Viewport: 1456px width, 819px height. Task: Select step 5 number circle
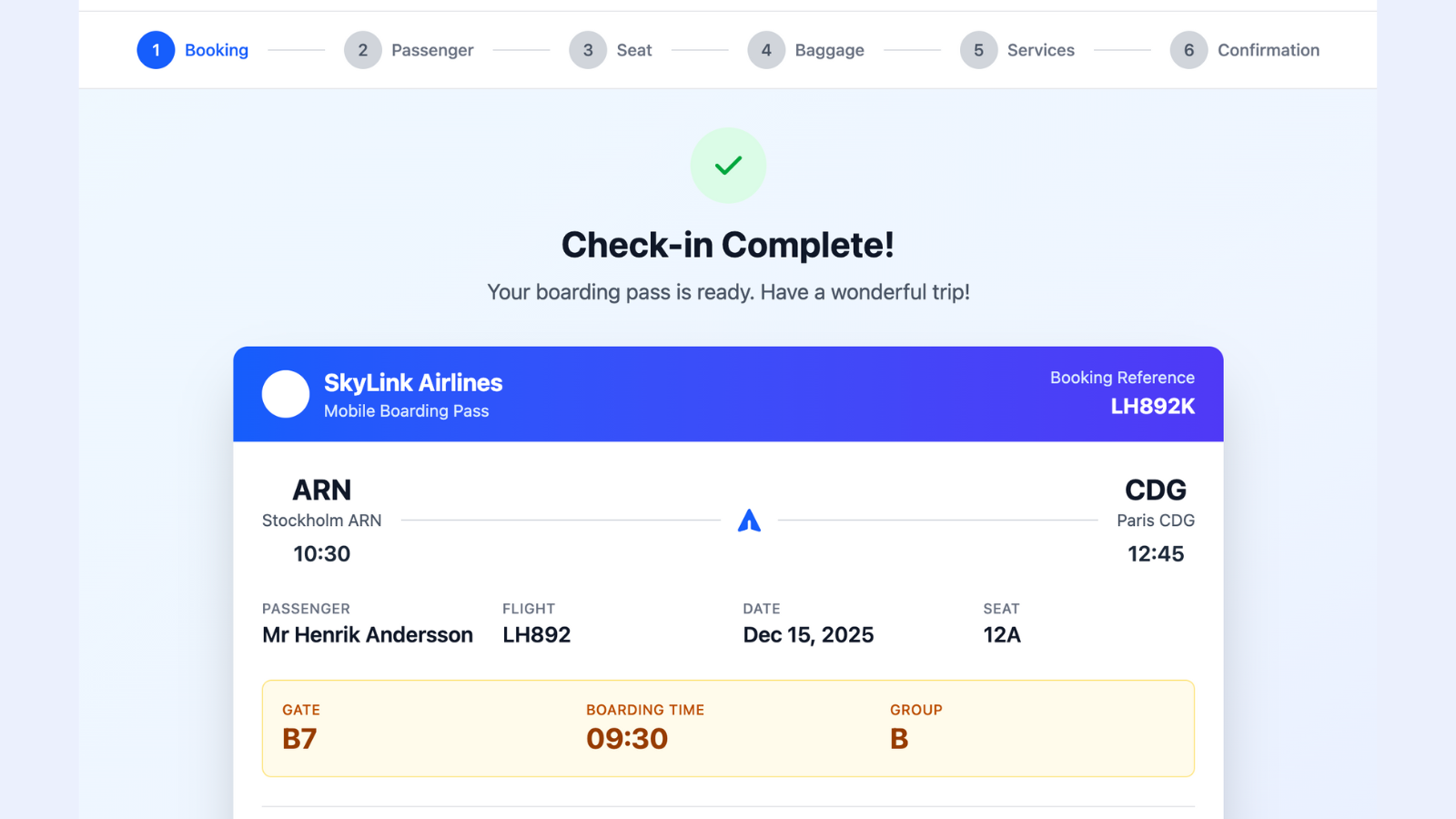click(x=978, y=50)
